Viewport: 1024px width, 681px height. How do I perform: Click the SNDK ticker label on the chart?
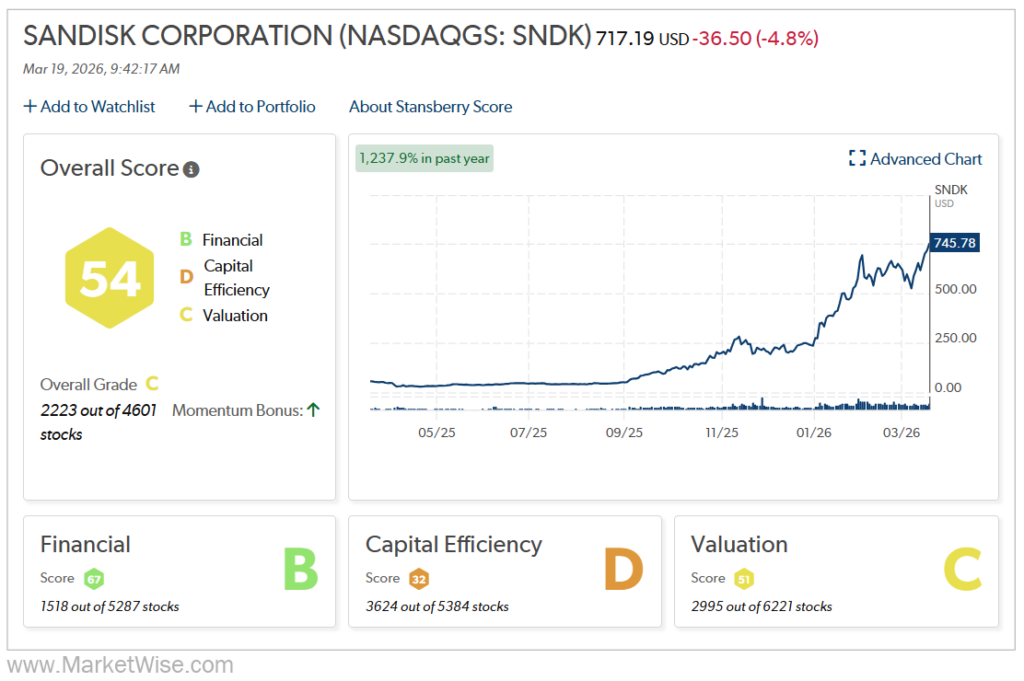(950, 189)
